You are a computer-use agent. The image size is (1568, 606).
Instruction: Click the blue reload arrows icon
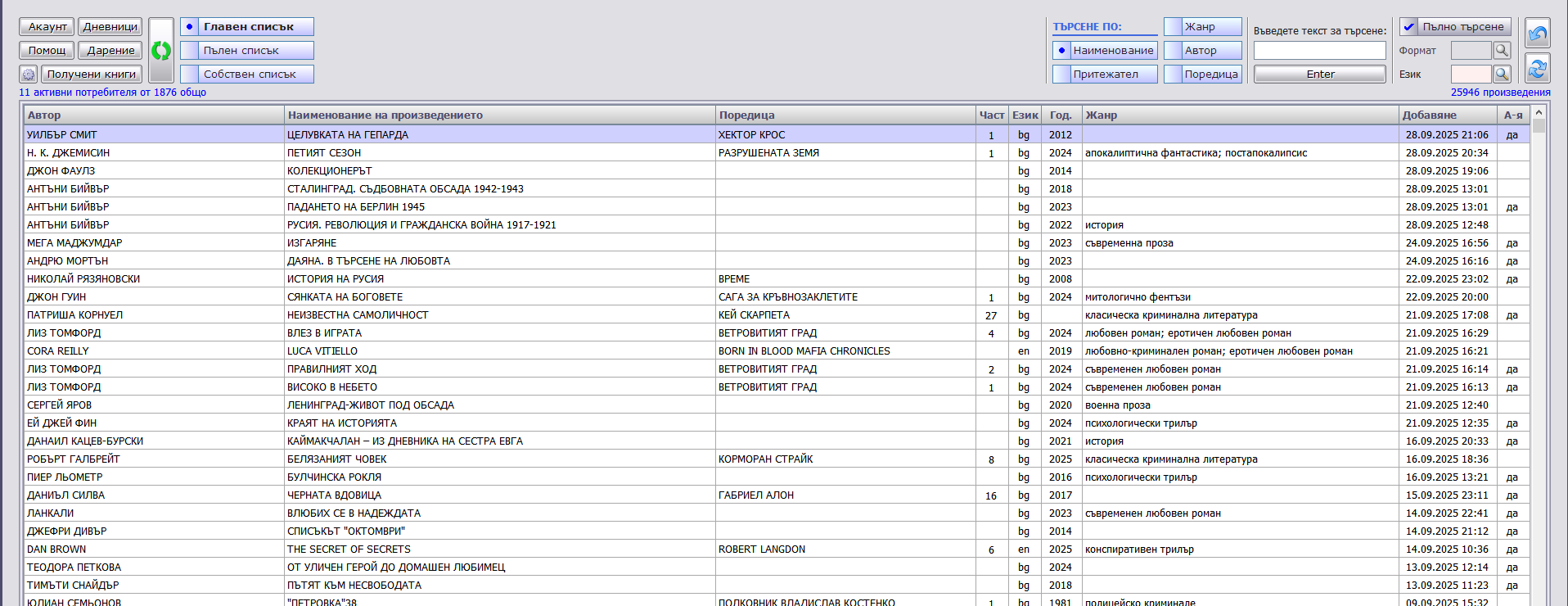tap(1537, 68)
